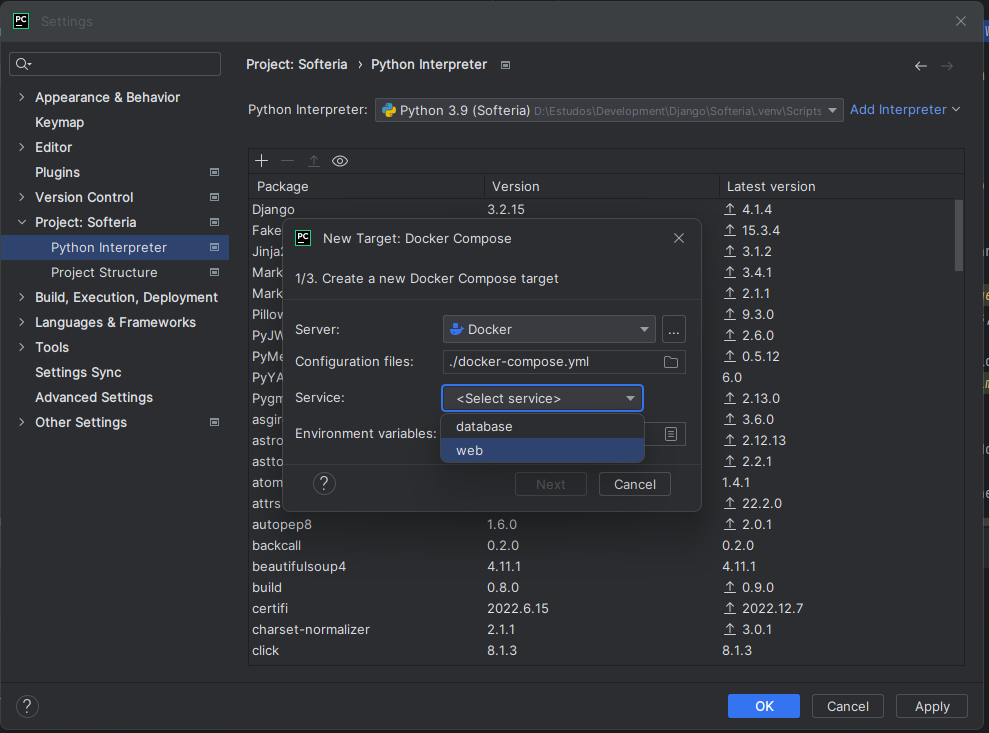Expand the Add Interpreter dropdown
The image size is (989, 733).
(905, 110)
